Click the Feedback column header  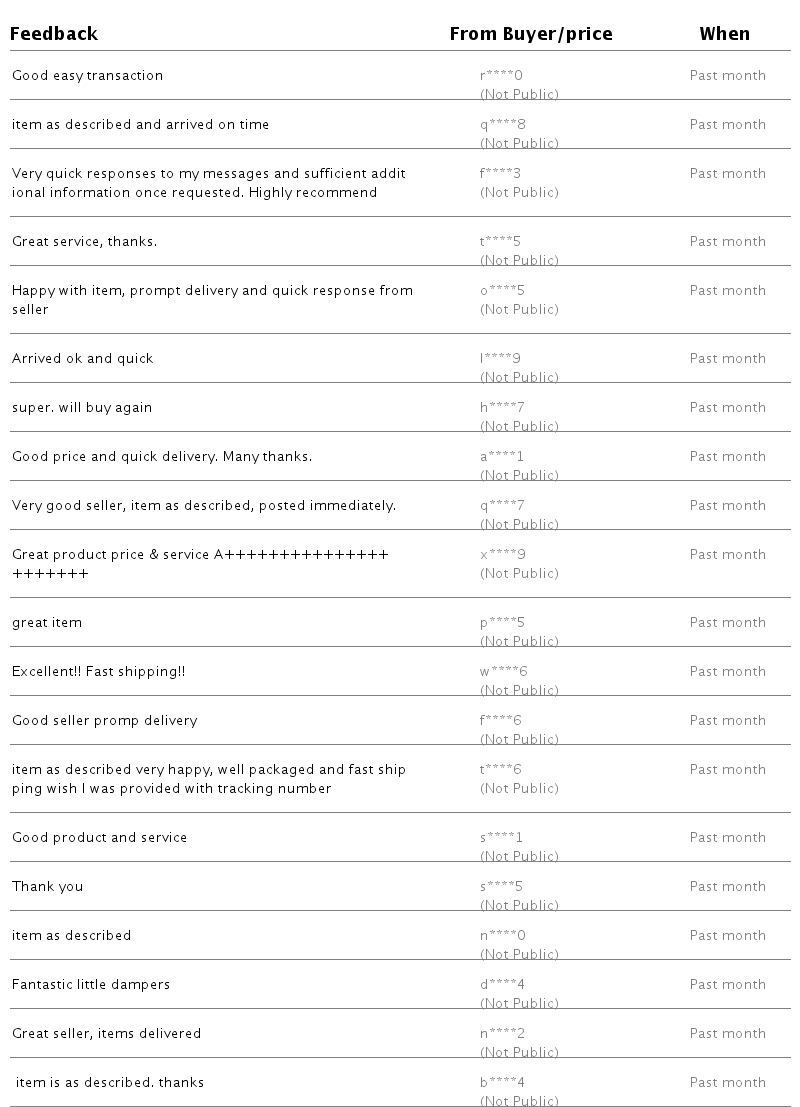(x=54, y=34)
